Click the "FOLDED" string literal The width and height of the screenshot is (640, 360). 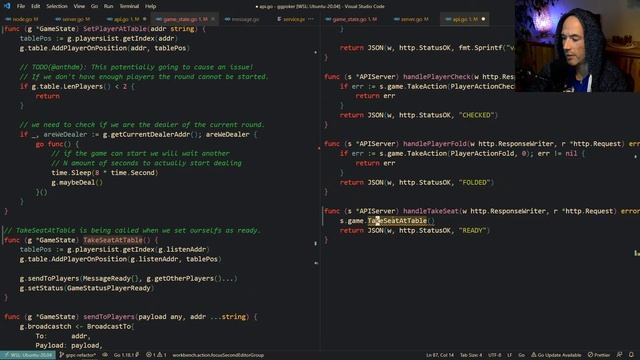(x=474, y=182)
